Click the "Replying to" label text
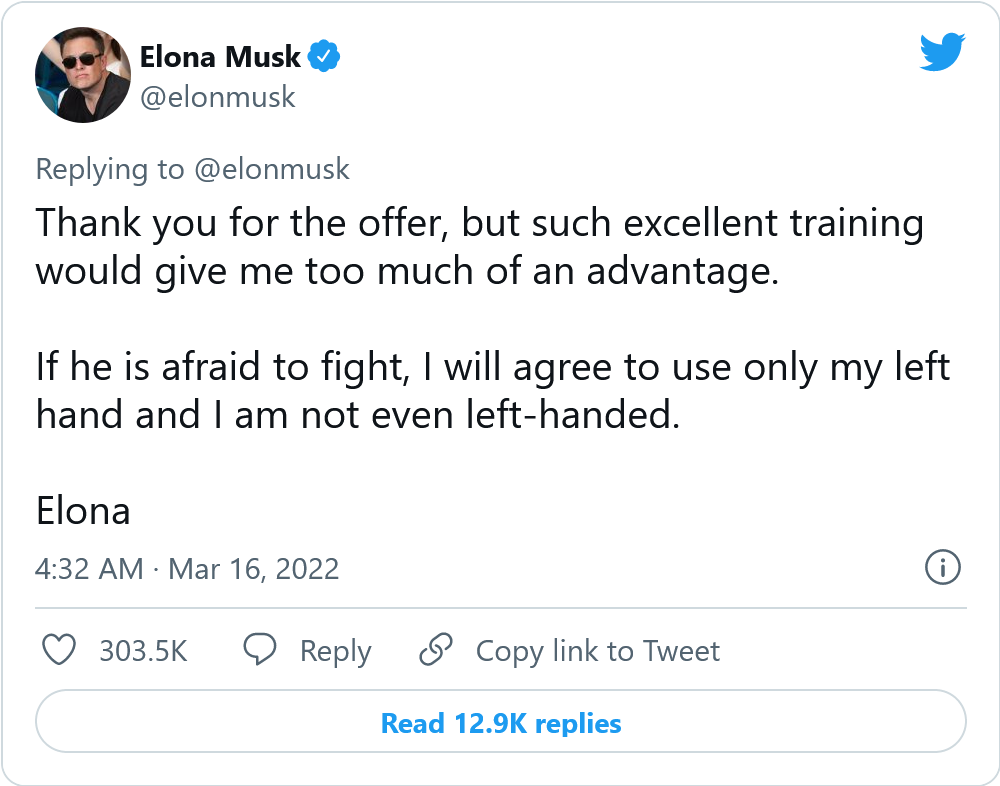 110,169
